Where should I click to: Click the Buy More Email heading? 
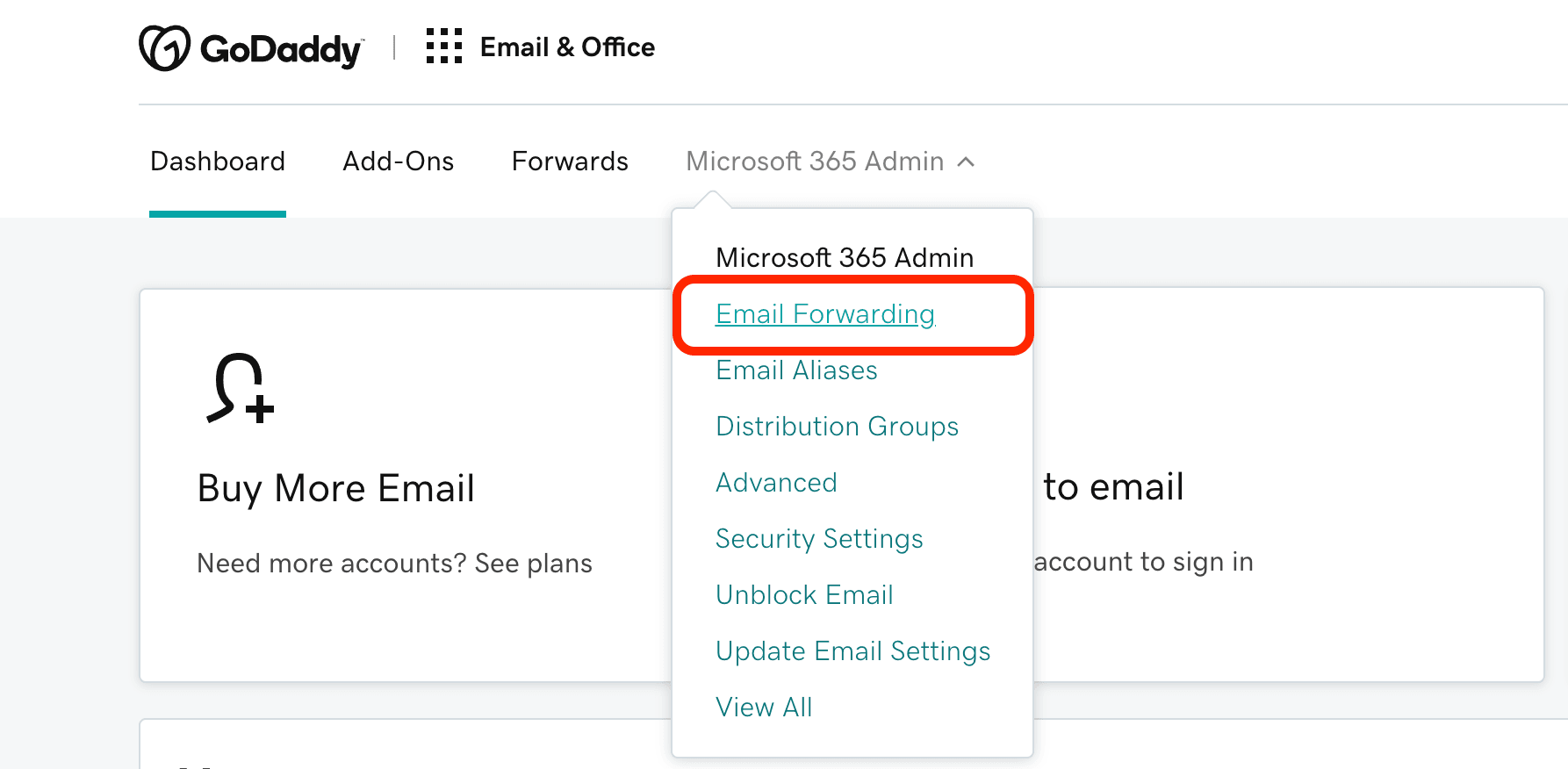coord(335,488)
